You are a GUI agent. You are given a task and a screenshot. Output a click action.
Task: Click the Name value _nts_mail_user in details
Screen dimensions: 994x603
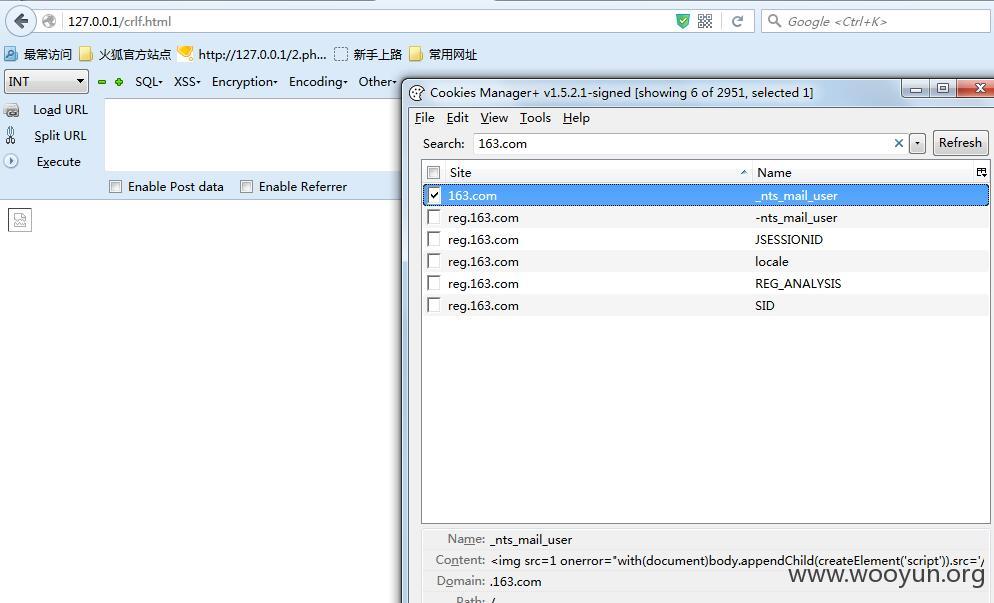click(x=531, y=540)
